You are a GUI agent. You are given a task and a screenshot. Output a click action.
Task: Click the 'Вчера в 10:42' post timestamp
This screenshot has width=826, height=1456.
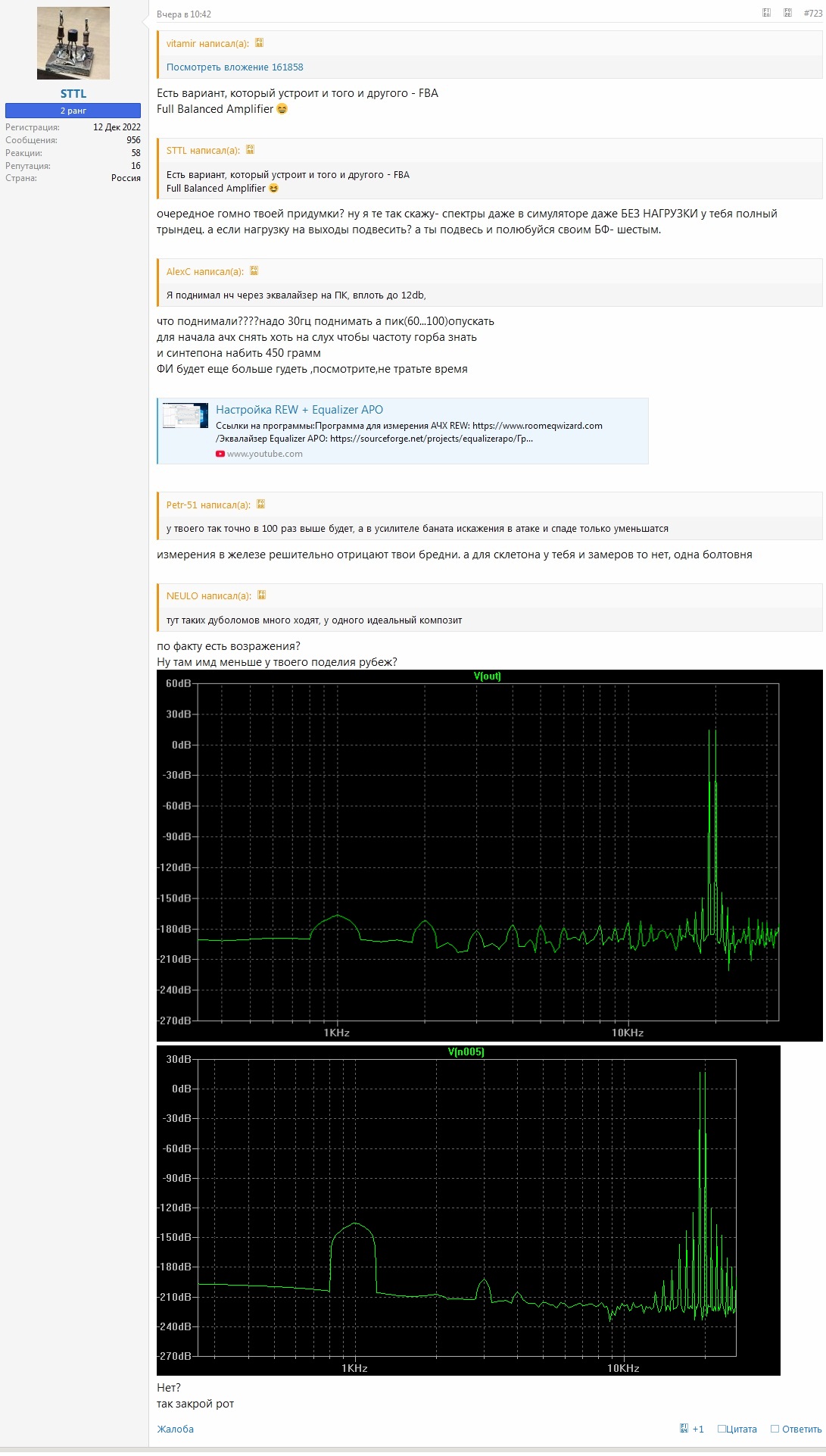184,14
